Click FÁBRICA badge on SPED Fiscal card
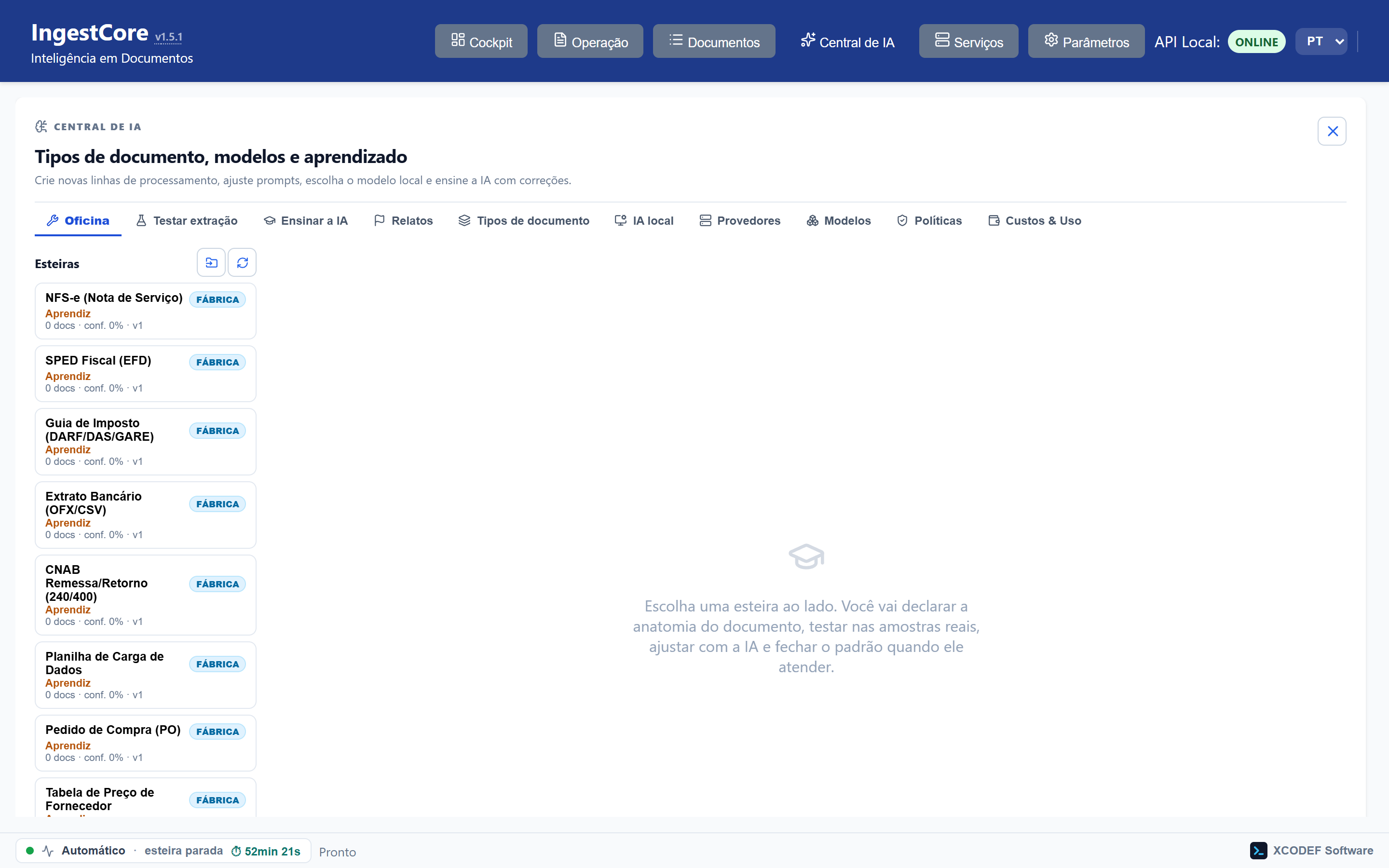 click(218, 362)
